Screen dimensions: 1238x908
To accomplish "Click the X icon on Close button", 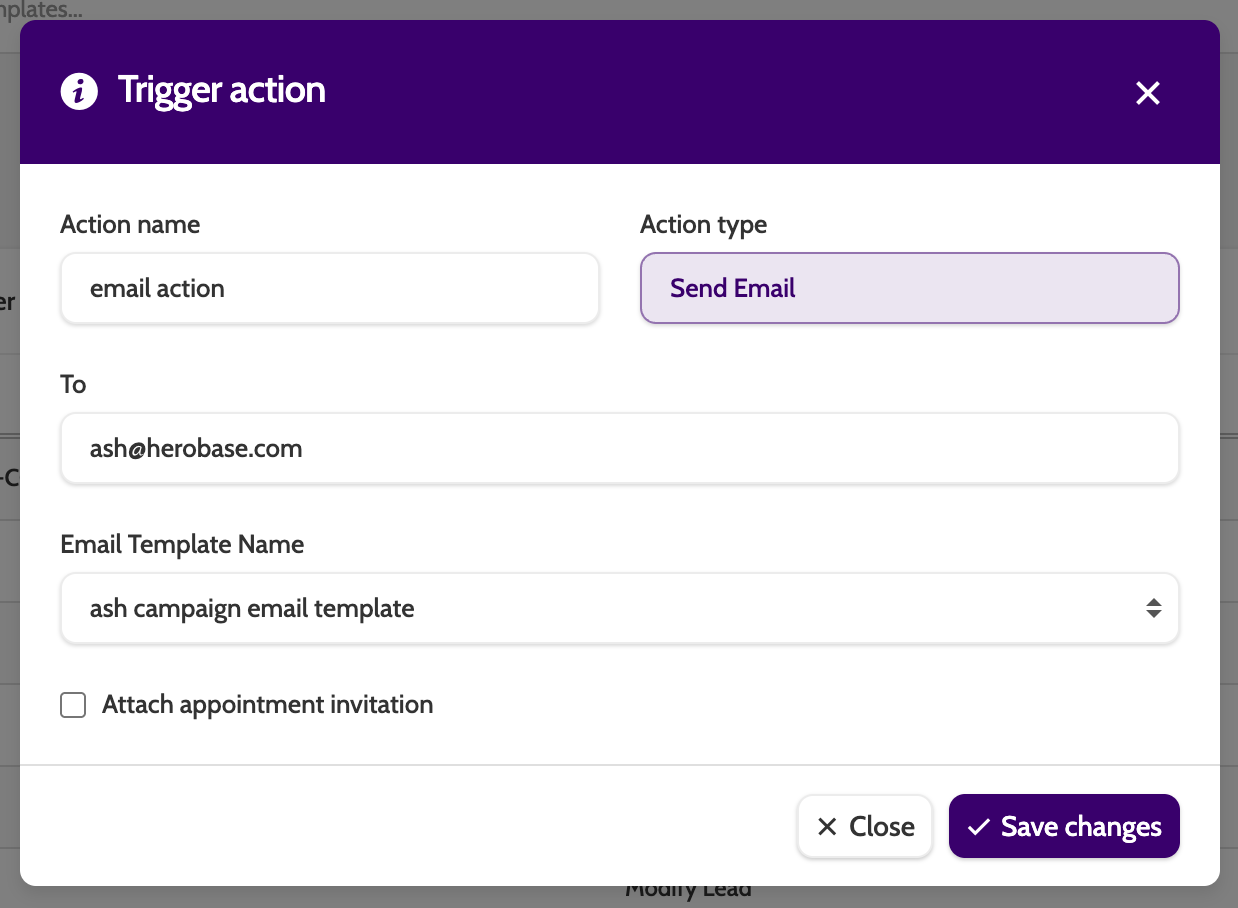I will point(827,827).
